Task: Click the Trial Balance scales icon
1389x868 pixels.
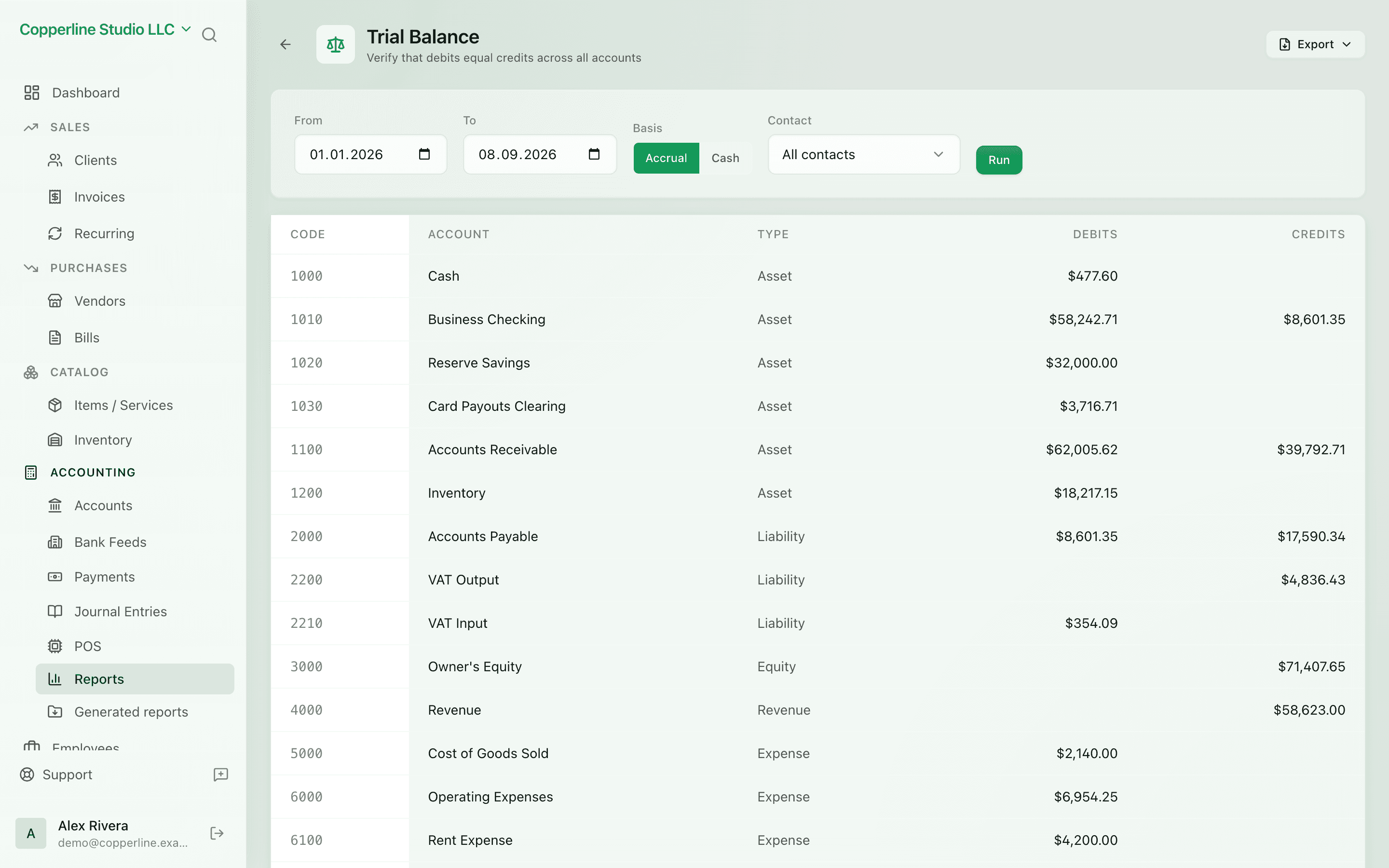Action: (x=335, y=44)
